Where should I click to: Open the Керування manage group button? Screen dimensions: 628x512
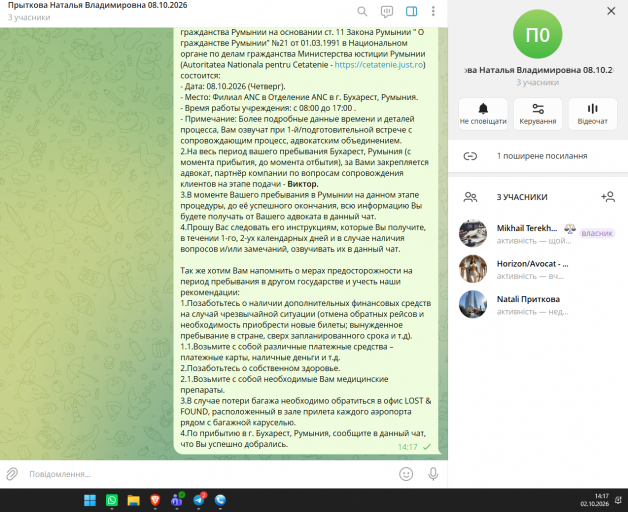(x=537, y=114)
